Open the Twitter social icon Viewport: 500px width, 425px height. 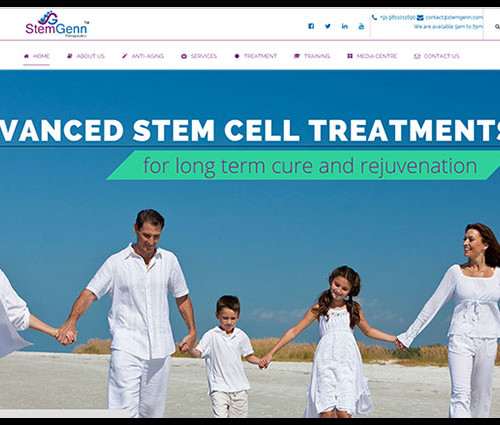pos(328,26)
